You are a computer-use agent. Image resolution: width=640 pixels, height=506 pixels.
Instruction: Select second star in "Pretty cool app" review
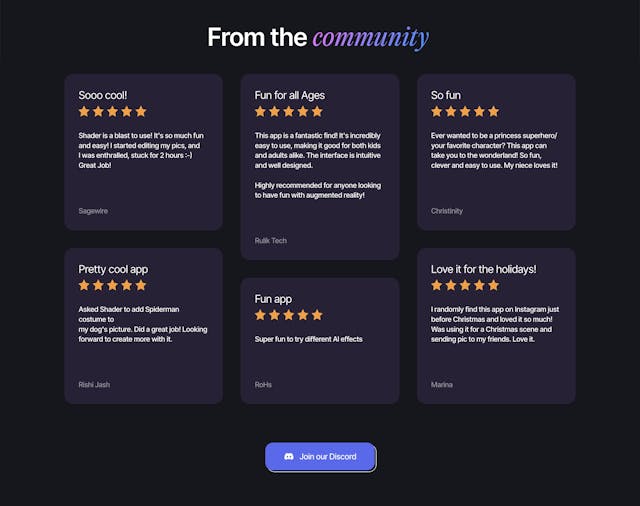tap(99, 286)
